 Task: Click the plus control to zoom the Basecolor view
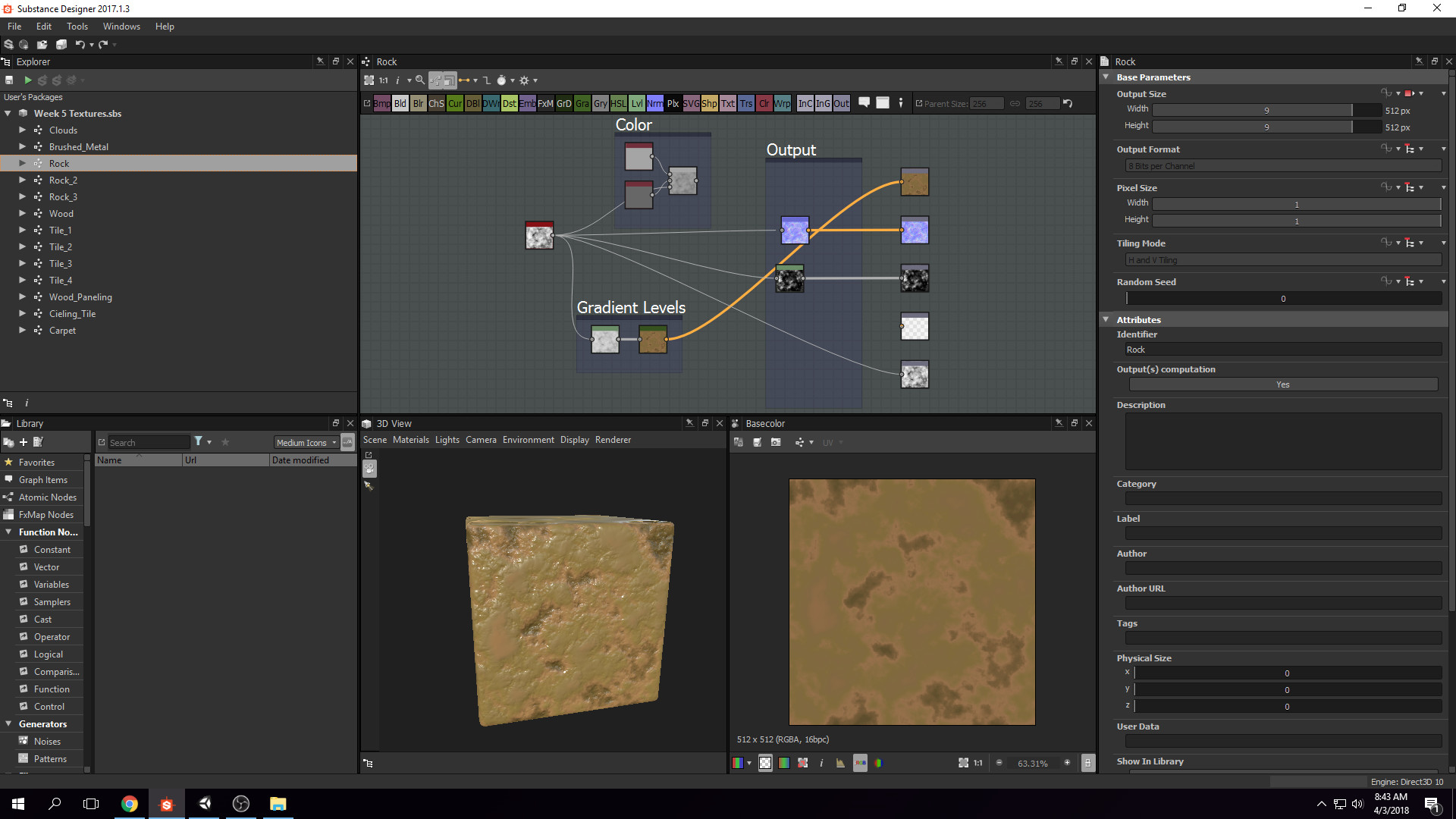point(1067,763)
